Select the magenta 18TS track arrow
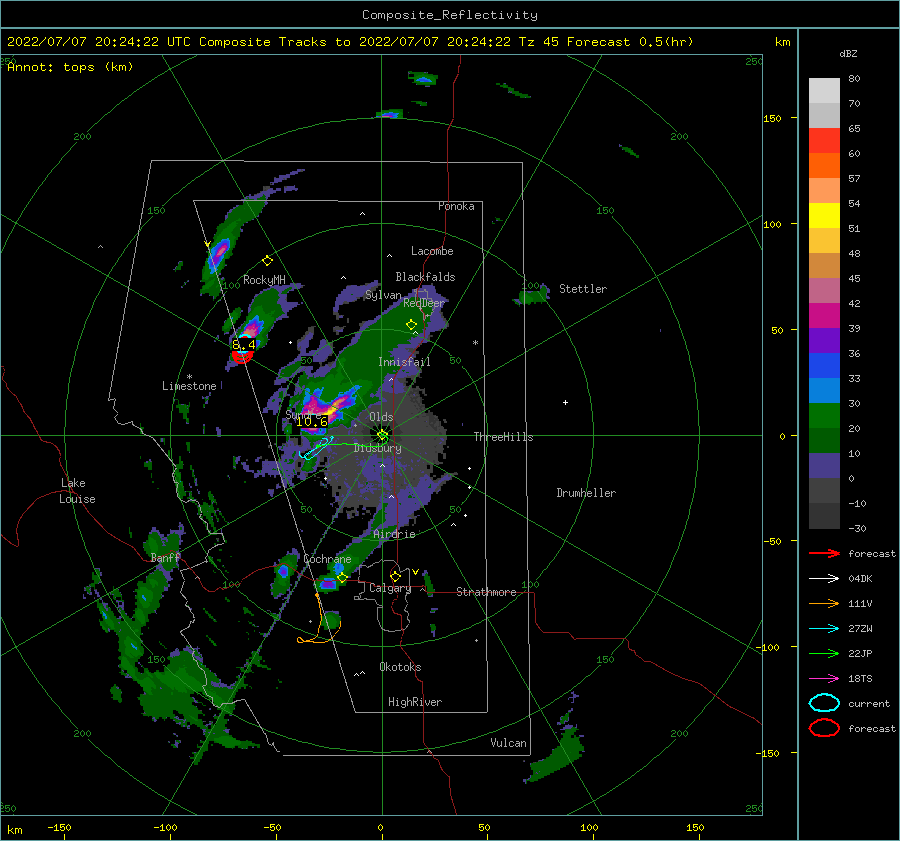 click(x=824, y=679)
